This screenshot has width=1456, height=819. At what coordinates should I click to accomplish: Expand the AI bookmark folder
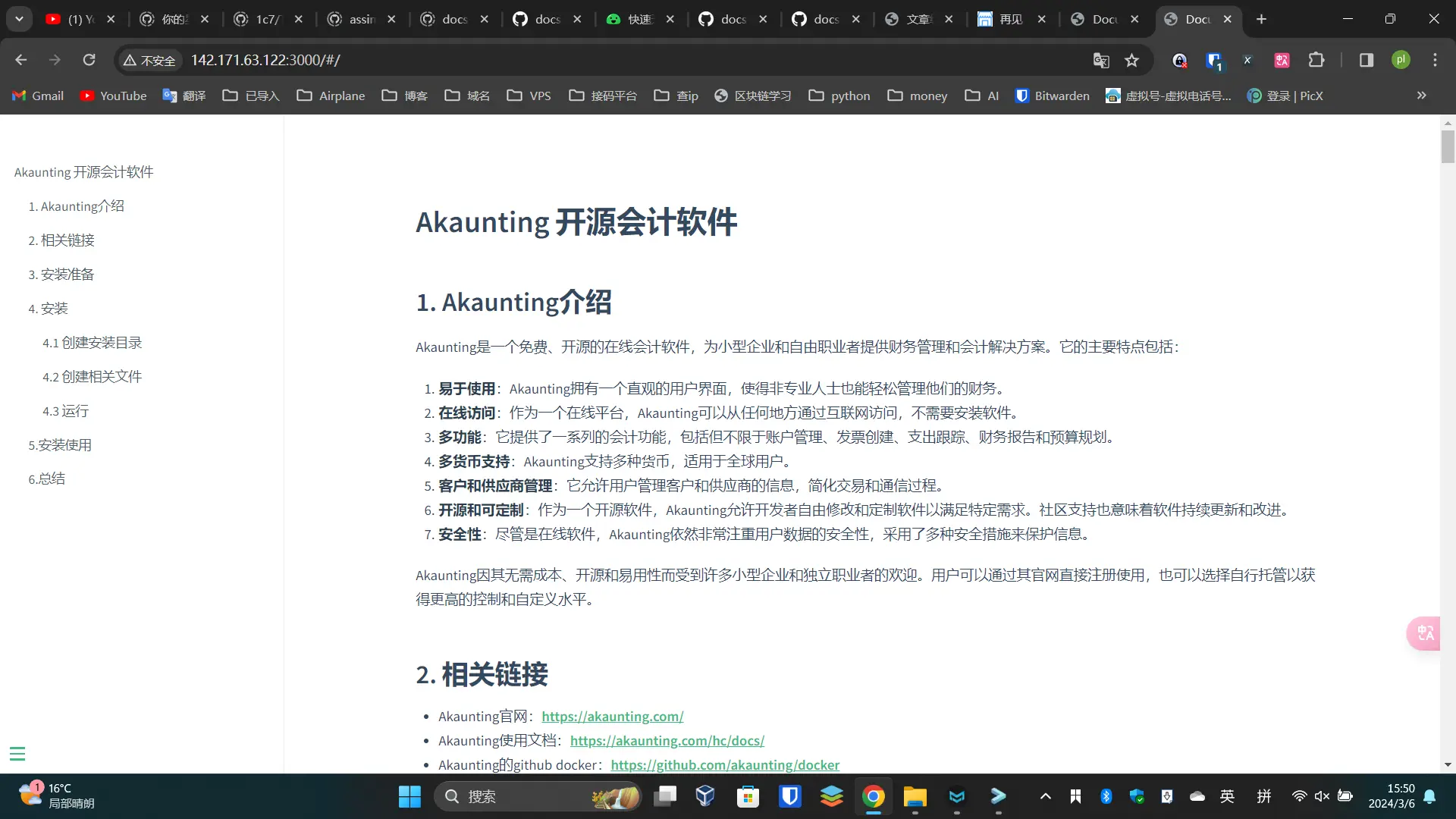click(x=981, y=96)
